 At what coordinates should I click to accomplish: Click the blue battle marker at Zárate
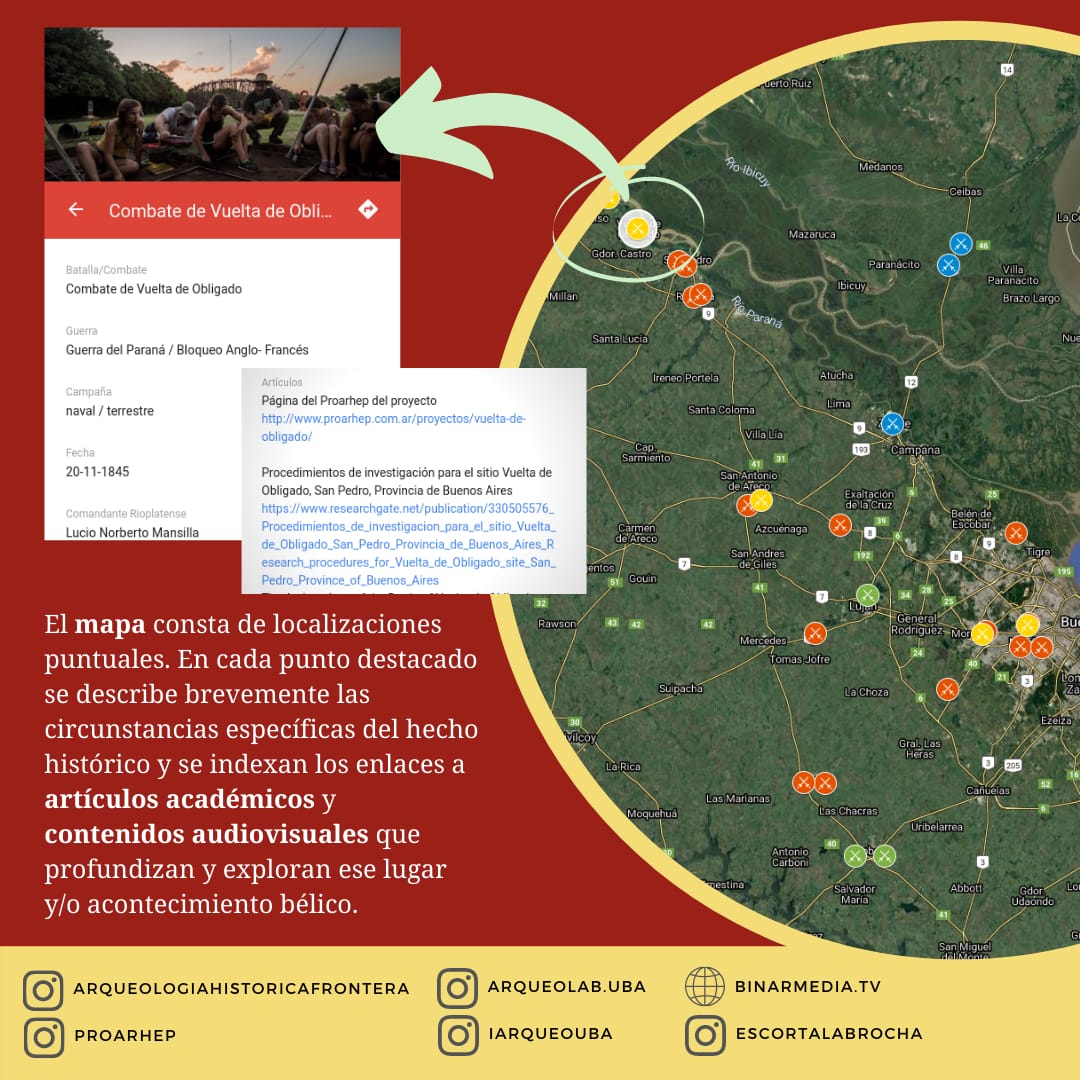(x=892, y=423)
